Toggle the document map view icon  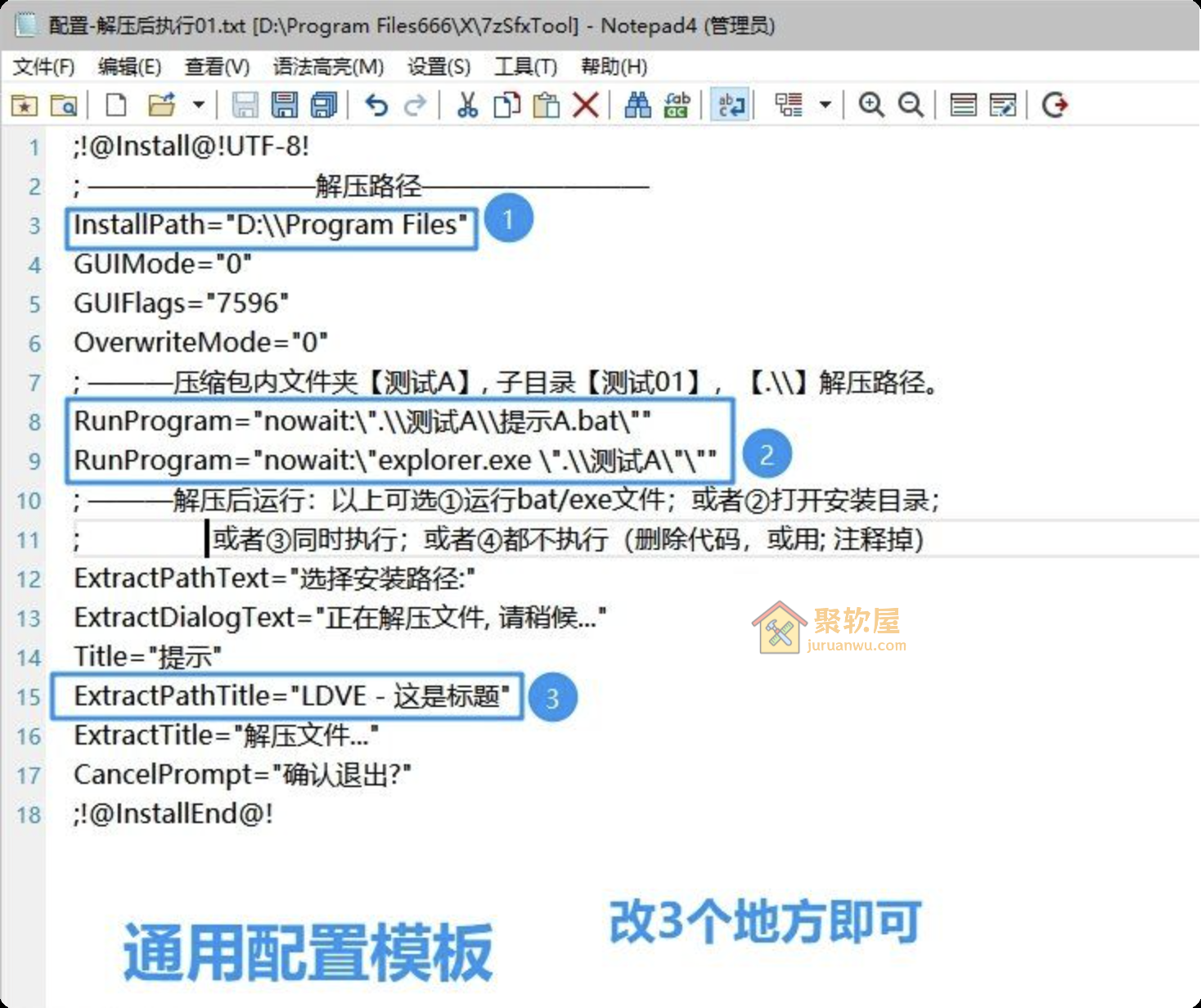coord(964,105)
